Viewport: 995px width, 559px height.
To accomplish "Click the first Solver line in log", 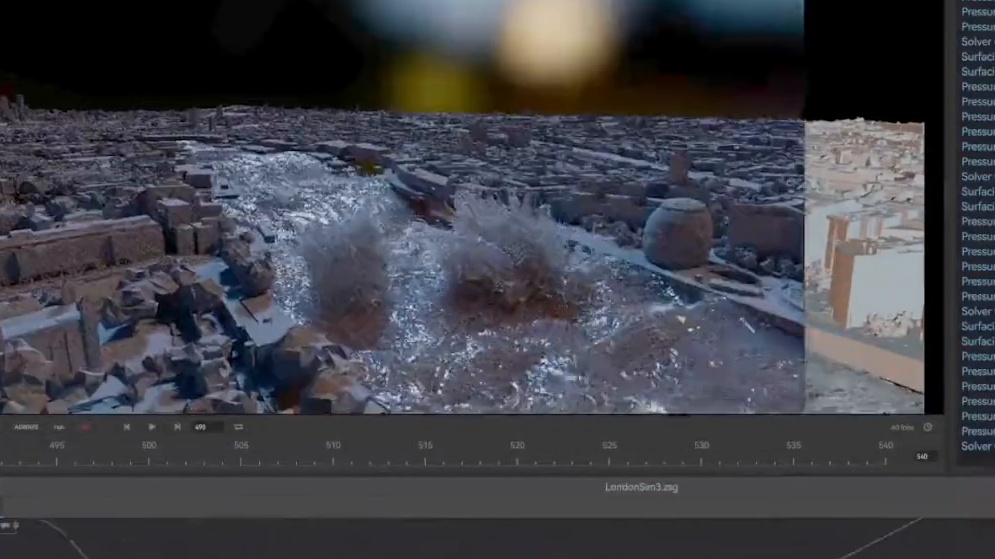I will coord(976,42).
